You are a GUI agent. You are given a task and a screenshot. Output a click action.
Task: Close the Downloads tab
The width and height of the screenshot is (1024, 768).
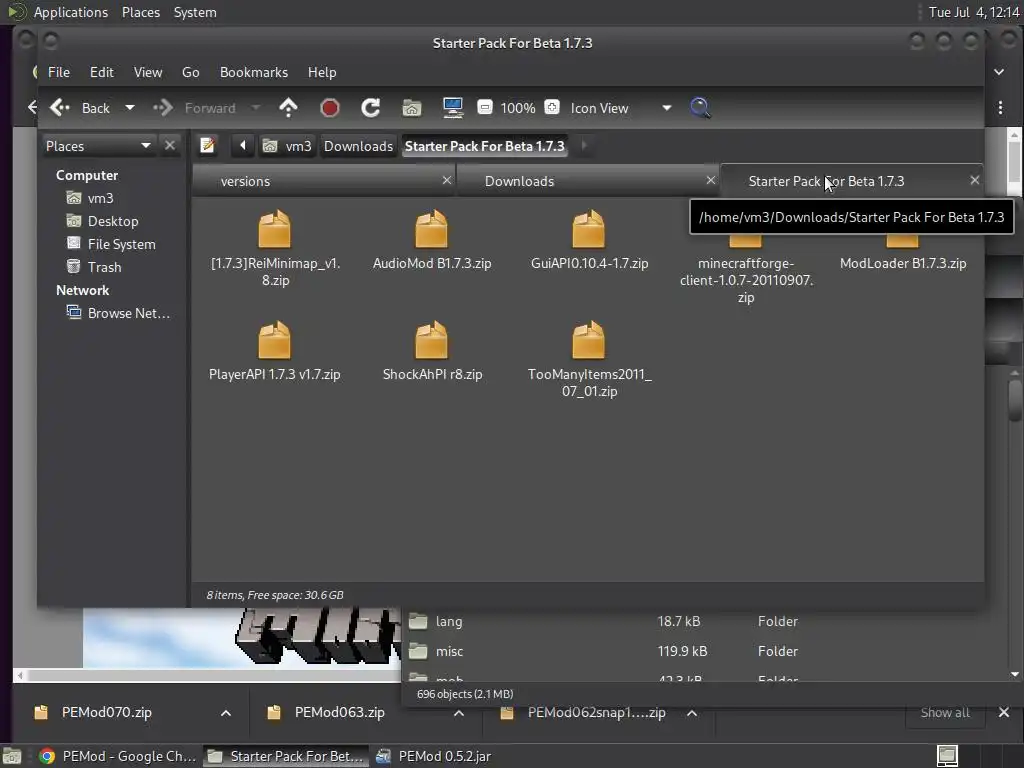click(711, 180)
